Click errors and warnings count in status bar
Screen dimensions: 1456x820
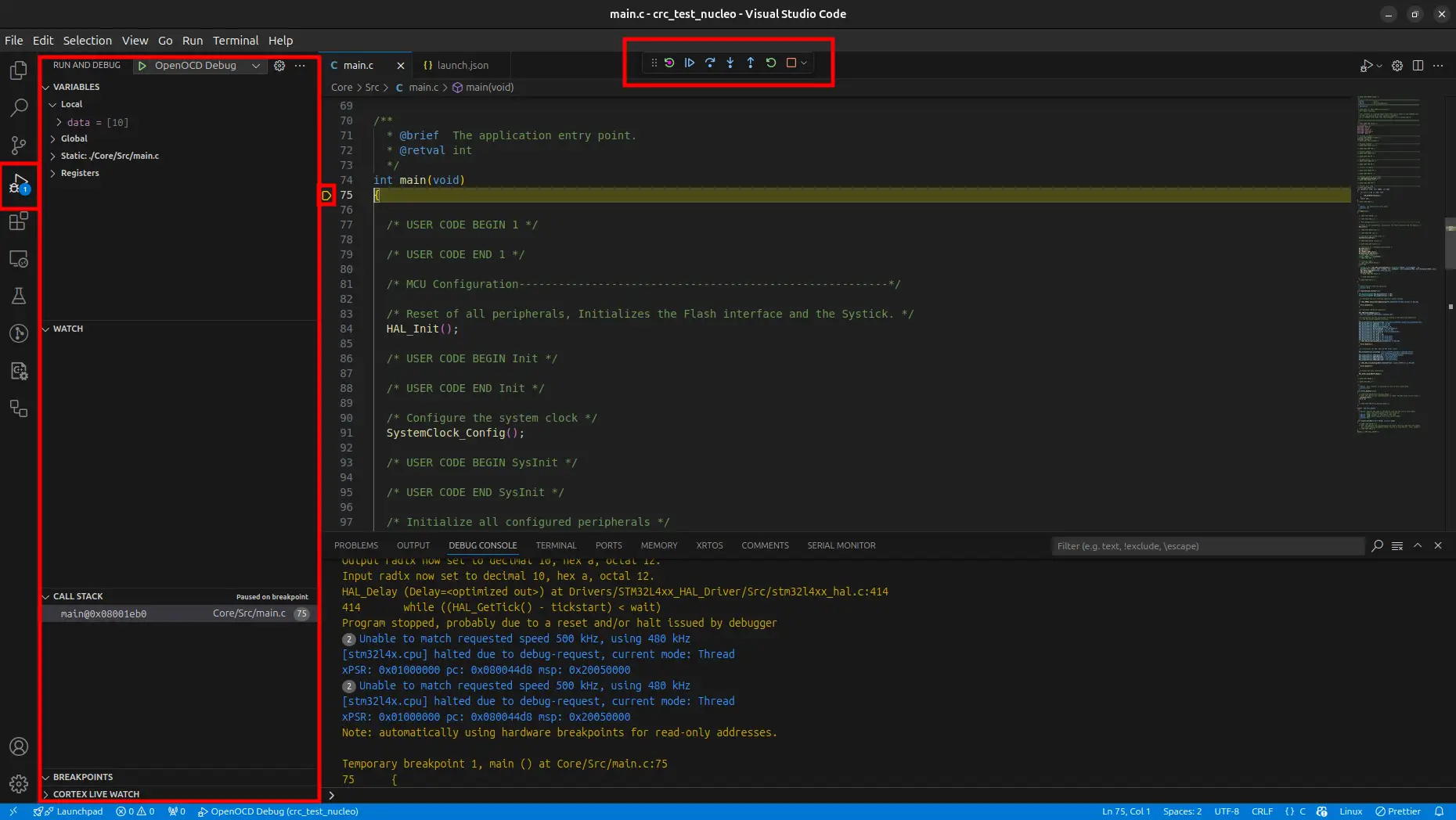point(135,811)
